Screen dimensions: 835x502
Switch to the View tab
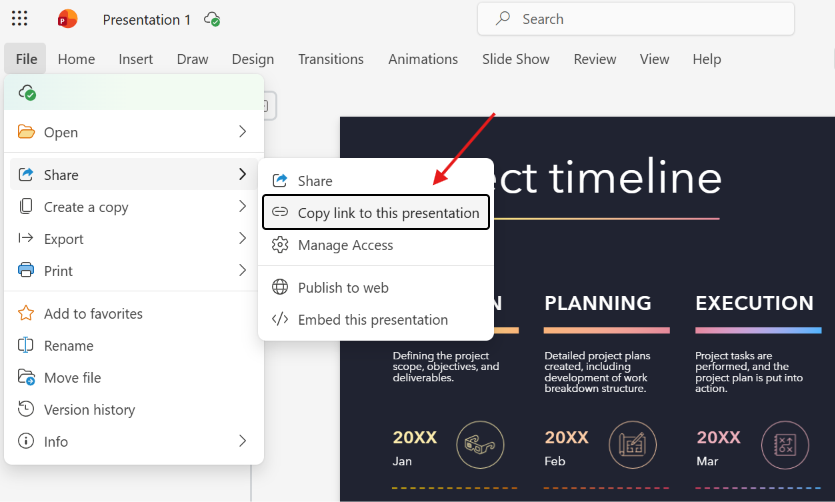click(x=654, y=59)
